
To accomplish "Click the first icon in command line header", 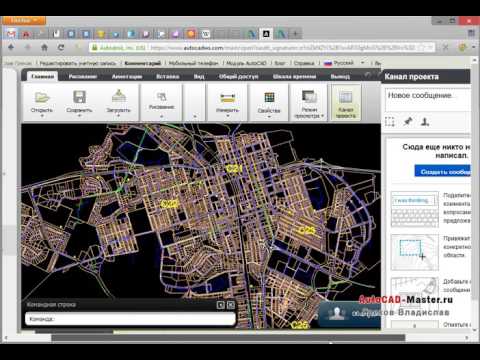I will click(x=220, y=305).
